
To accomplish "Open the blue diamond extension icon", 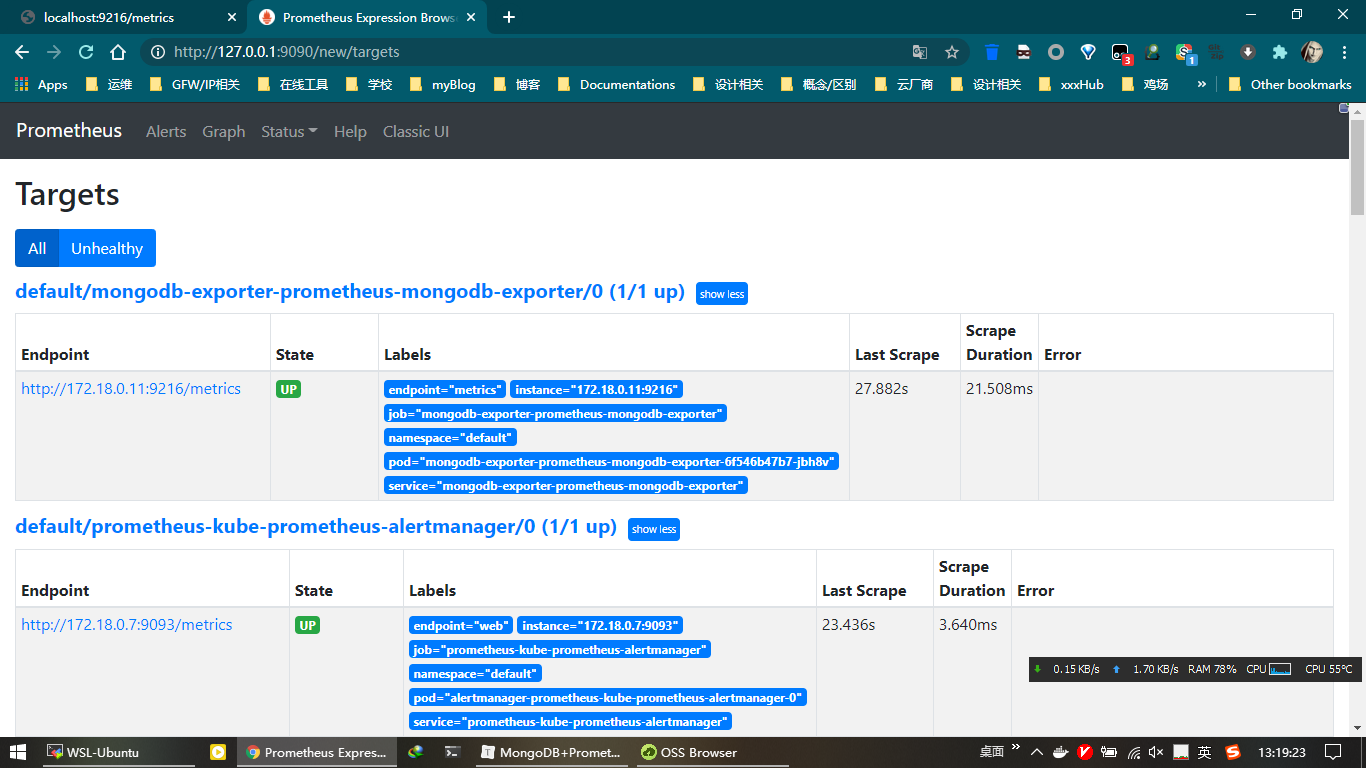I will 1088,52.
